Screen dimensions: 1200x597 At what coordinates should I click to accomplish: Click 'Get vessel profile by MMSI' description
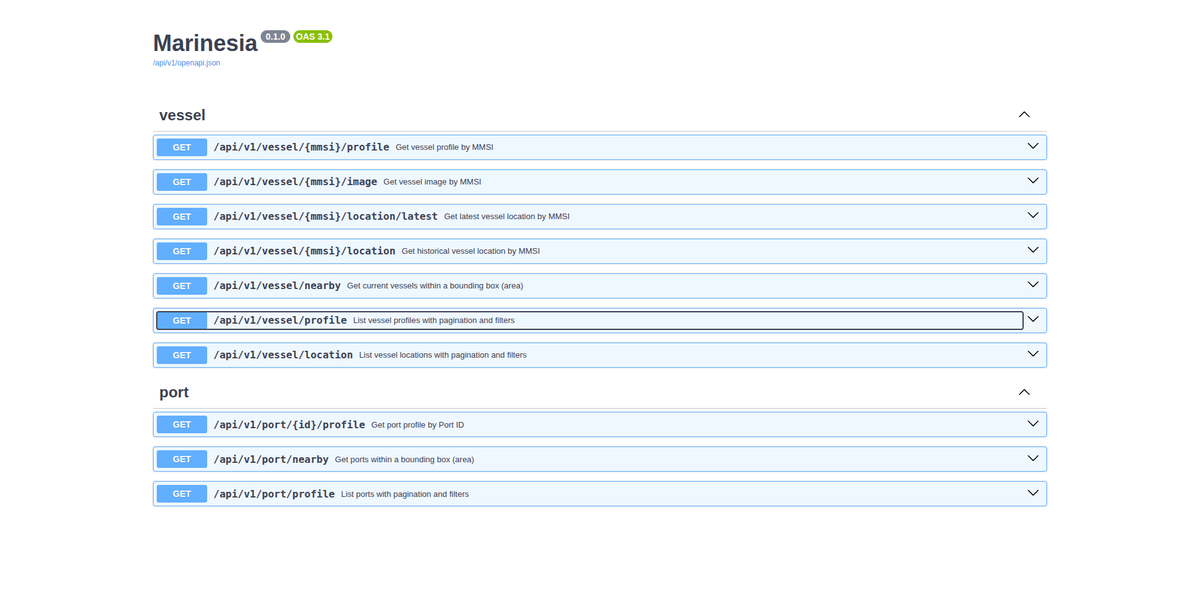(444, 147)
